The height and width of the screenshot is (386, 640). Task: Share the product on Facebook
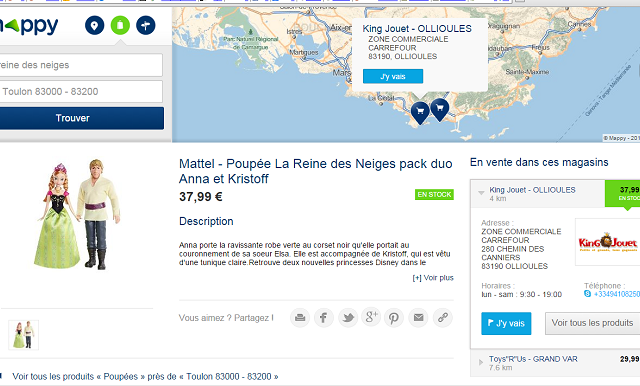(x=324, y=317)
